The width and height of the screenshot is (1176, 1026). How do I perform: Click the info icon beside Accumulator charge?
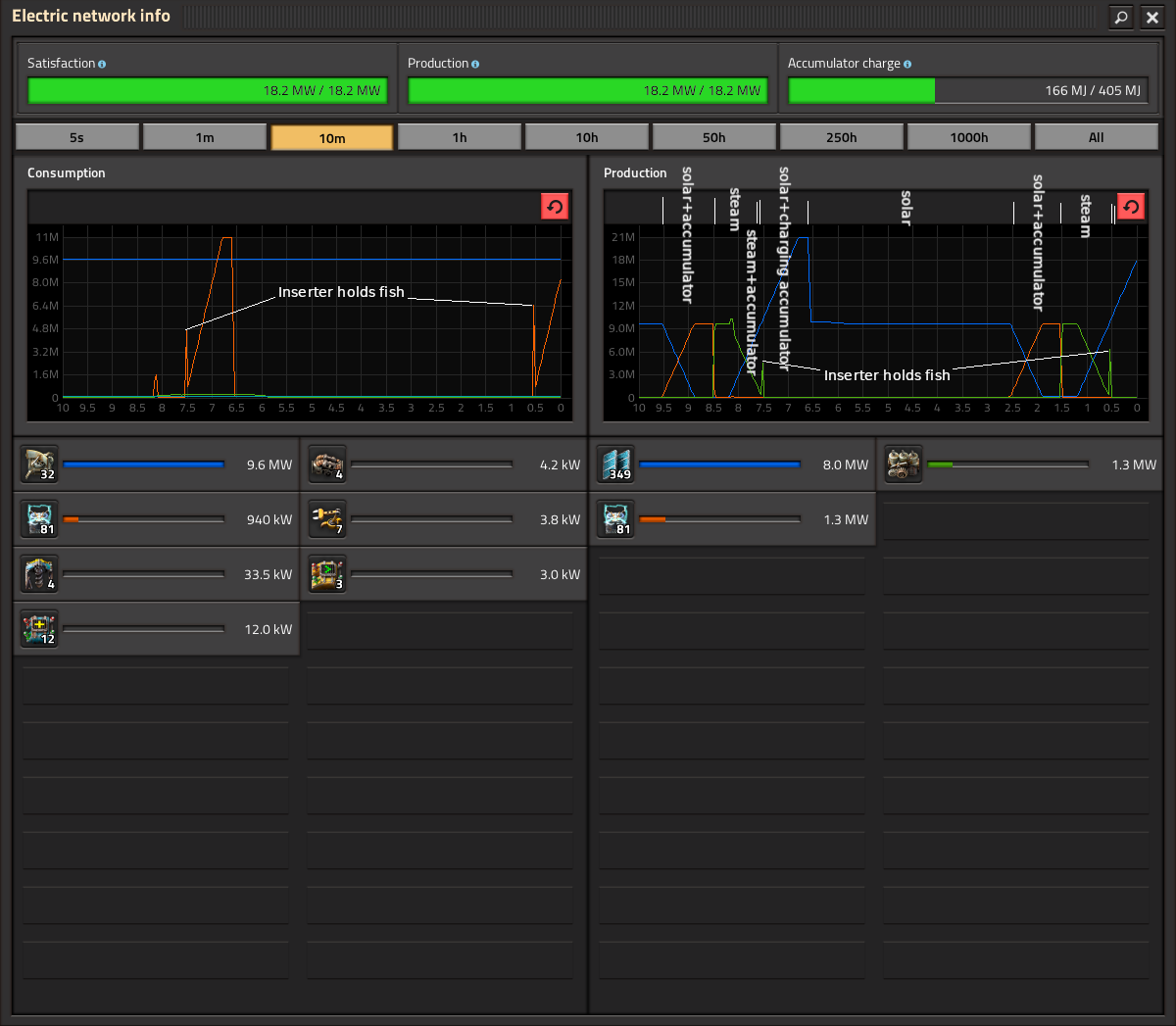point(907,64)
